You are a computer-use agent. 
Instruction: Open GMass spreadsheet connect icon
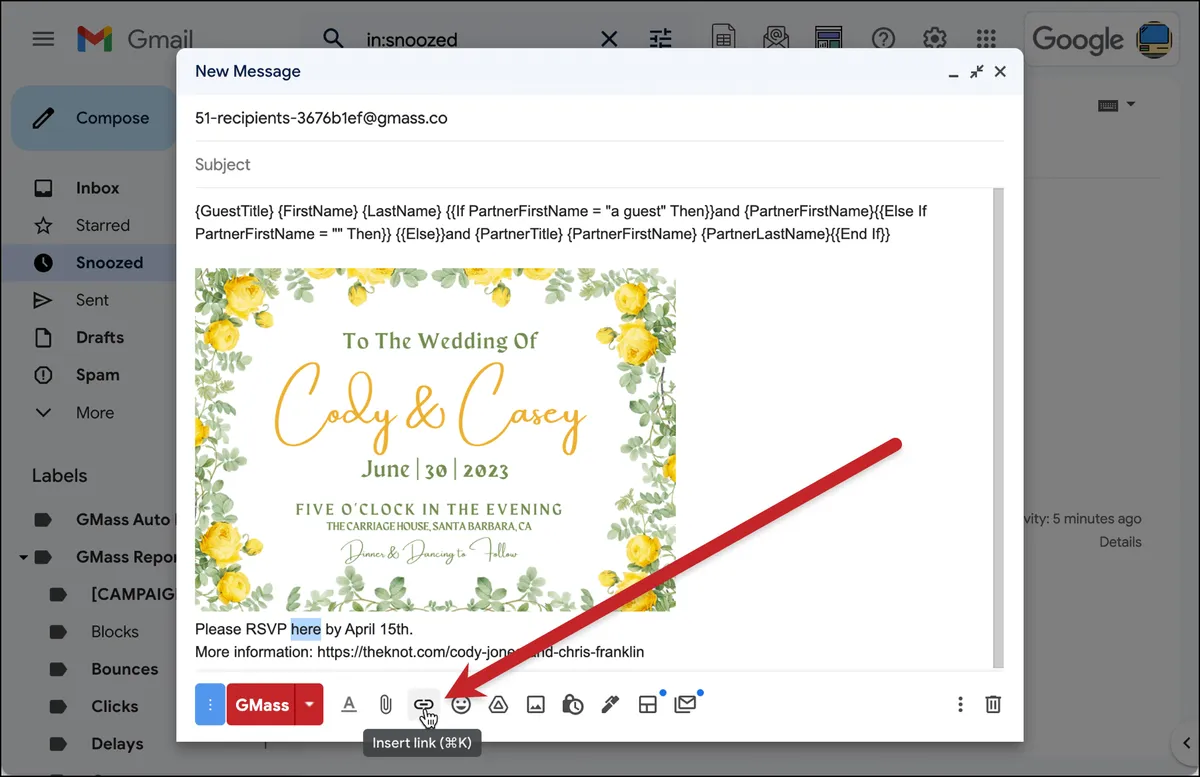(724, 39)
